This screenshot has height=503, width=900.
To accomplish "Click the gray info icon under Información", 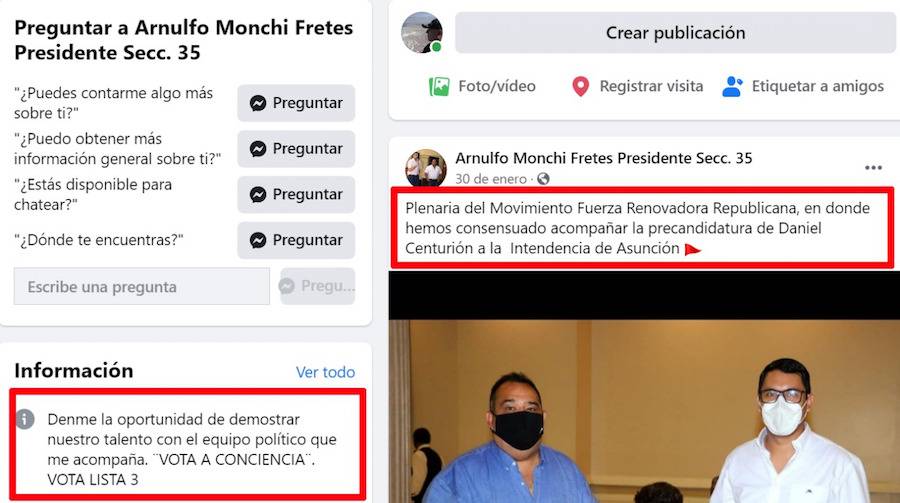I will pos(25,419).
